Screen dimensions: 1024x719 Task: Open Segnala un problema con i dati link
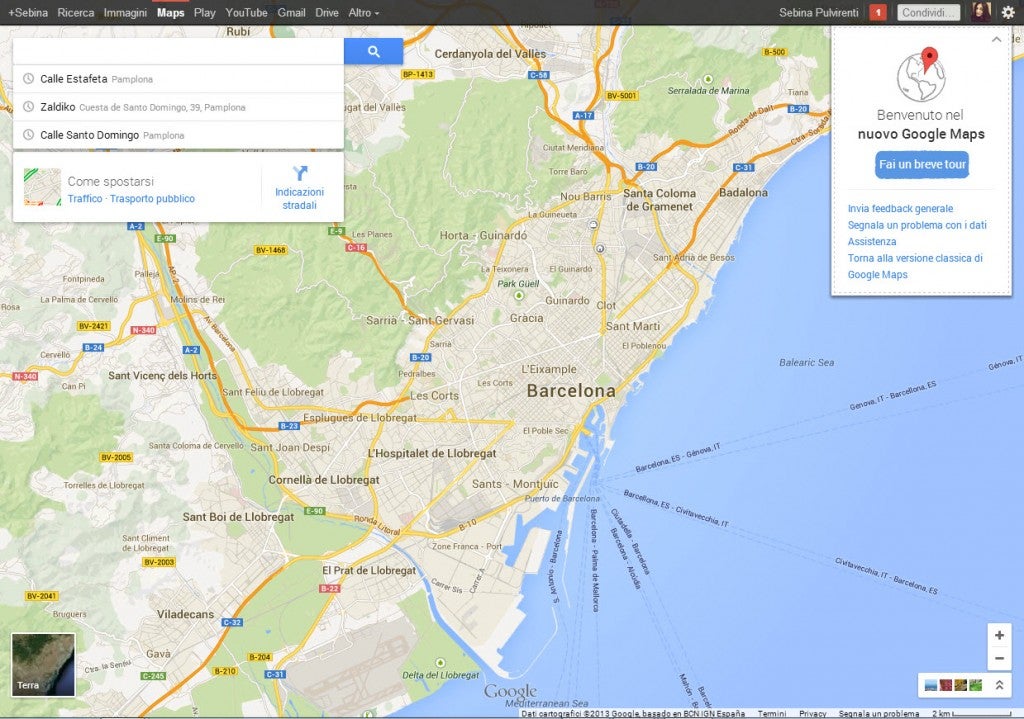917,225
